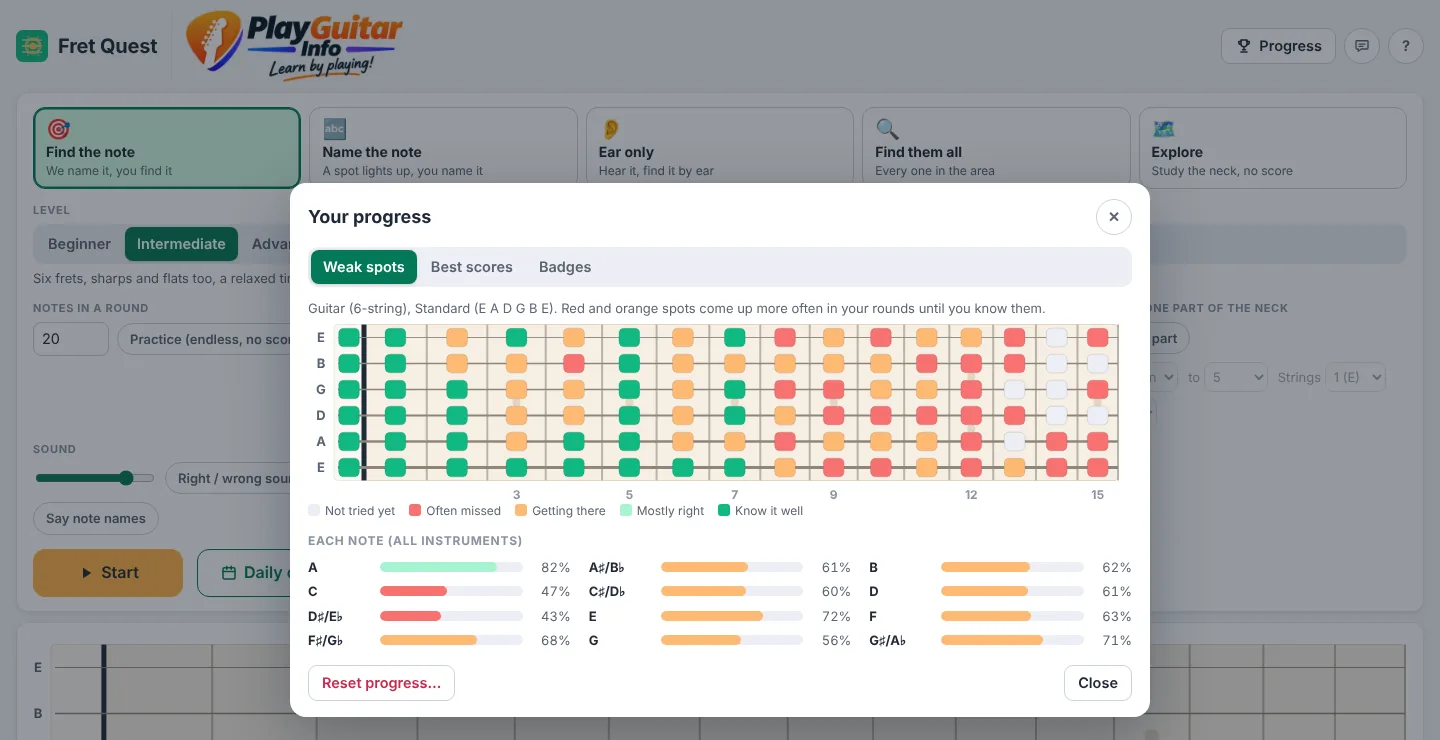Open Progress from the header trophy button
Viewport: 1440px width, 740px height.
1278,46
